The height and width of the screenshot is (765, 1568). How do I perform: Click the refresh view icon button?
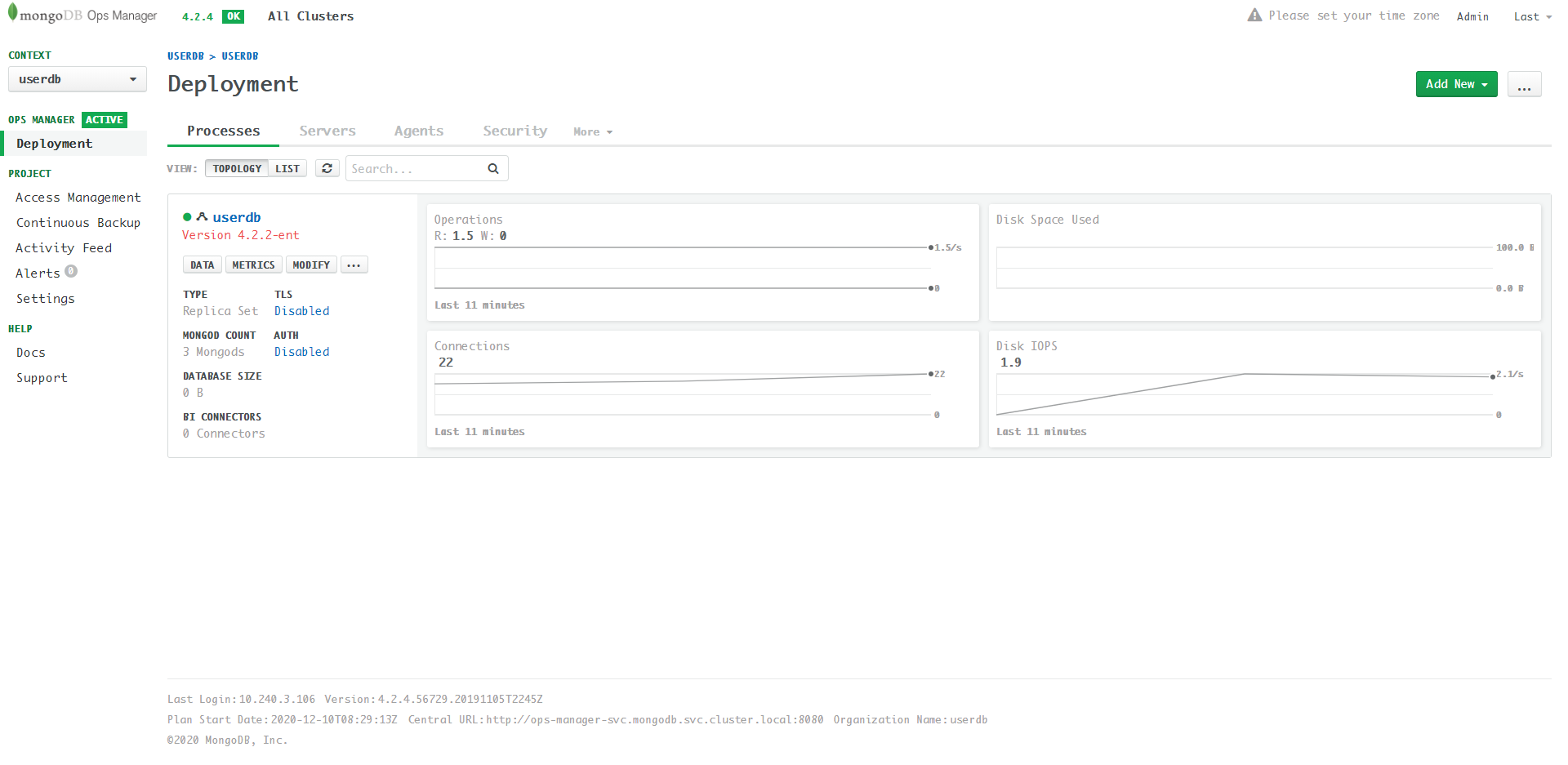[x=327, y=168]
